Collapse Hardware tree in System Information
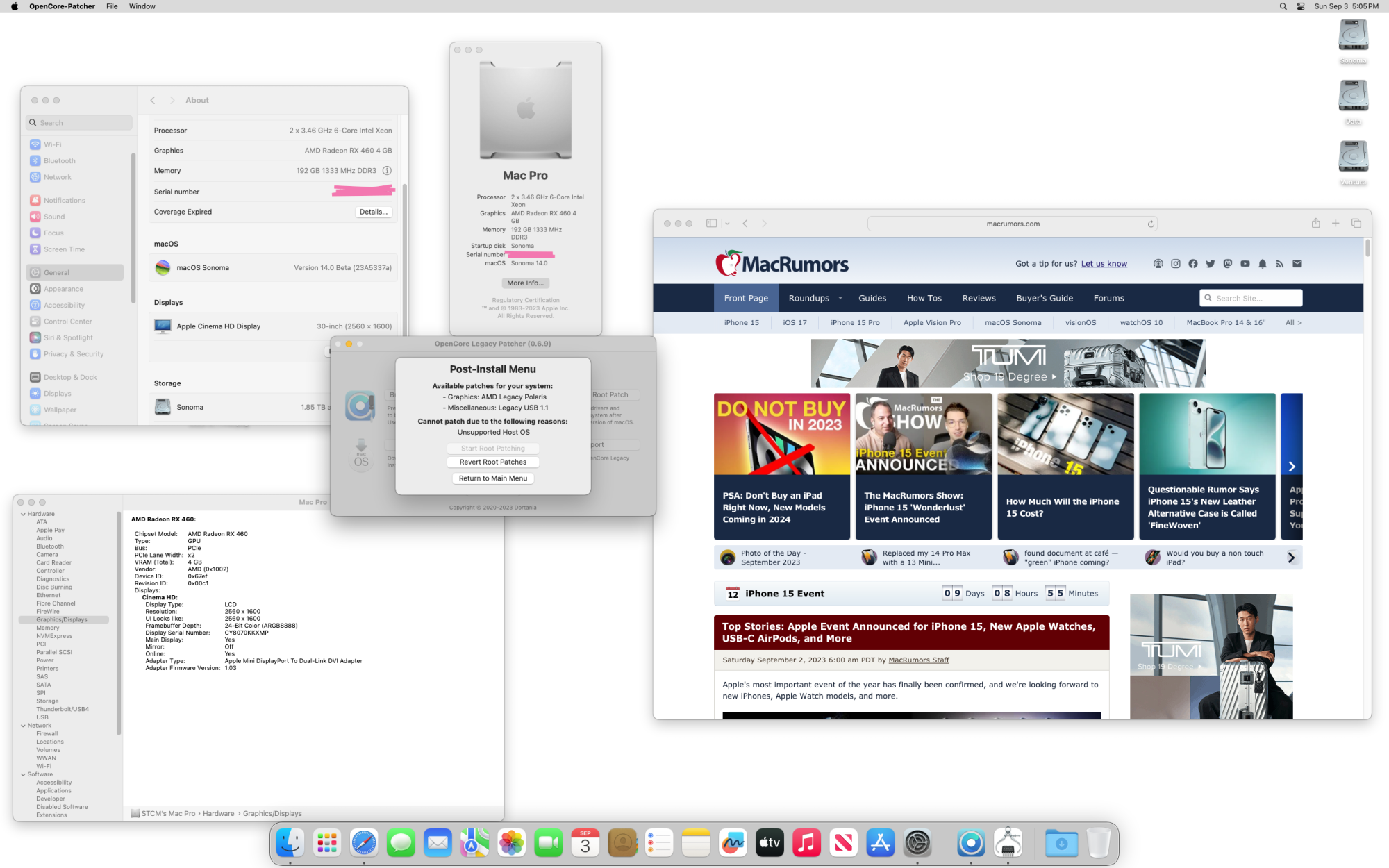Screen dimensions: 1389x868 tap(23, 515)
